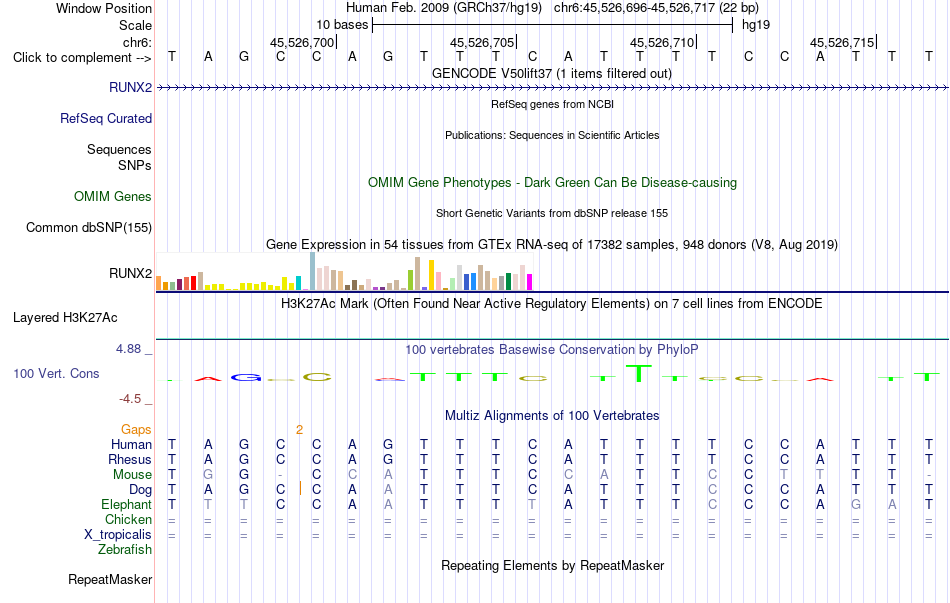Click the Sequences track label
Screen dimensions: 950x603
click(119, 149)
